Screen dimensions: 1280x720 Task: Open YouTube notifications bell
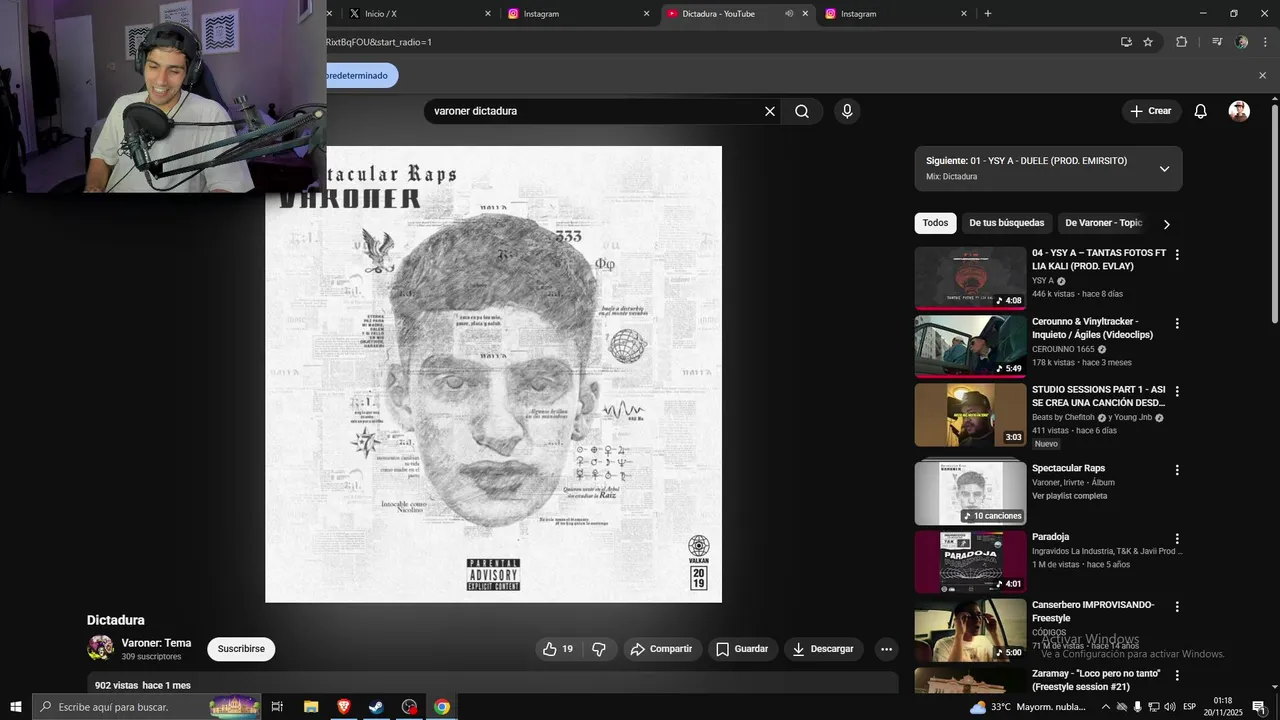click(1200, 111)
